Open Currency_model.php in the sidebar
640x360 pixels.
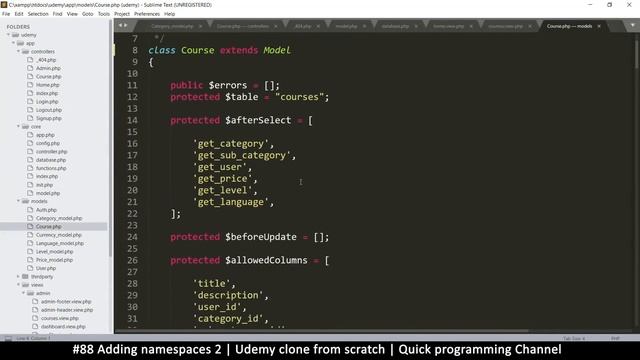59,235
